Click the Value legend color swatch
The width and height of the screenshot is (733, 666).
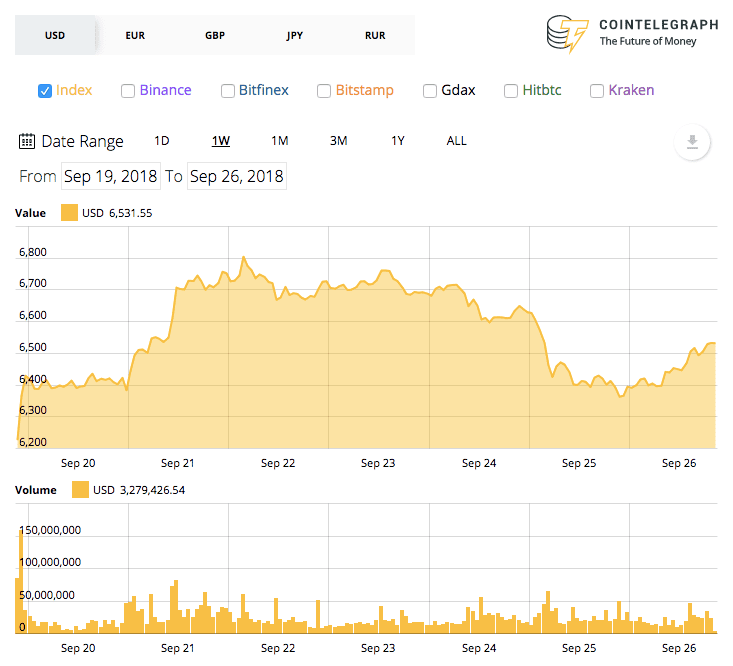point(69,213)
